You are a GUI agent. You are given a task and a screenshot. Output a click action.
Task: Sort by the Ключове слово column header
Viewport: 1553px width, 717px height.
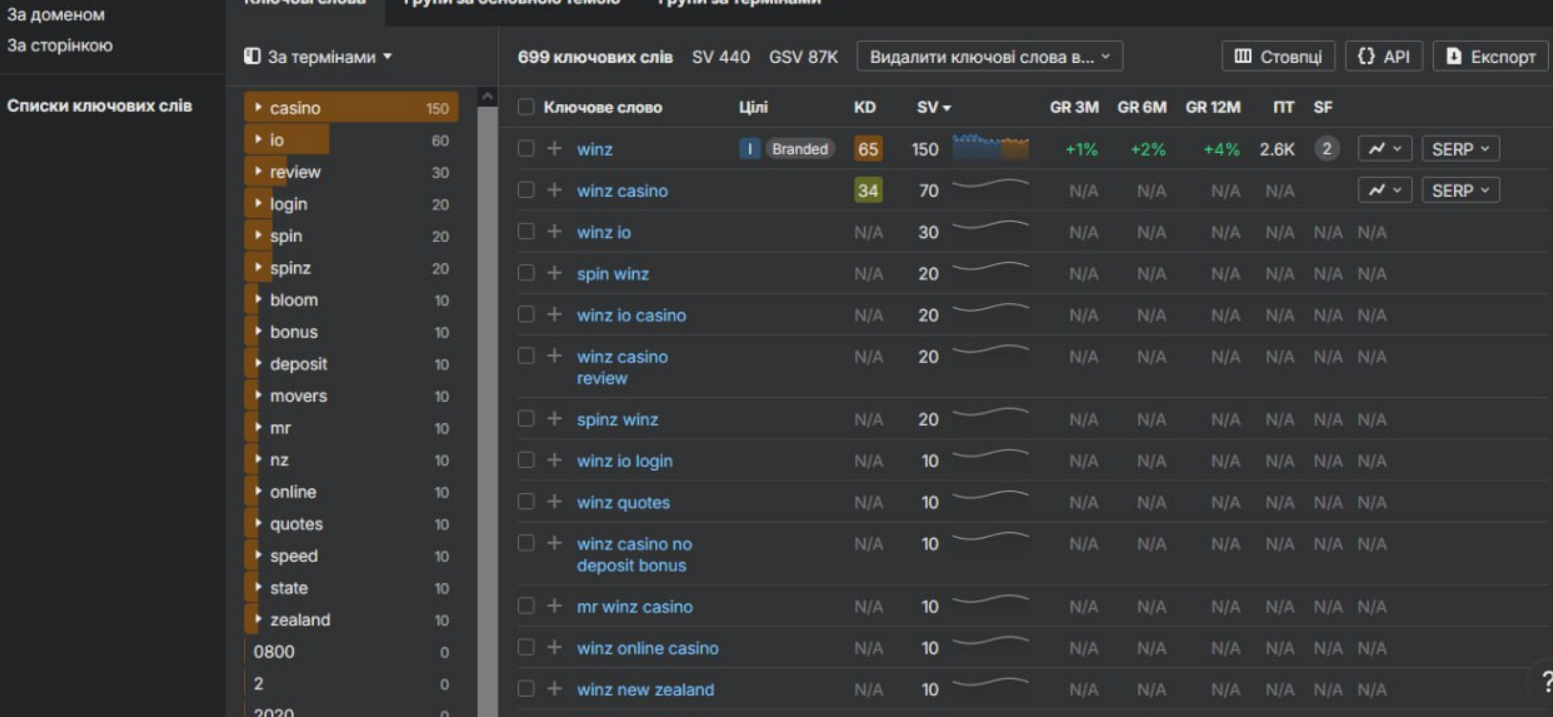(x=602, y=107)
